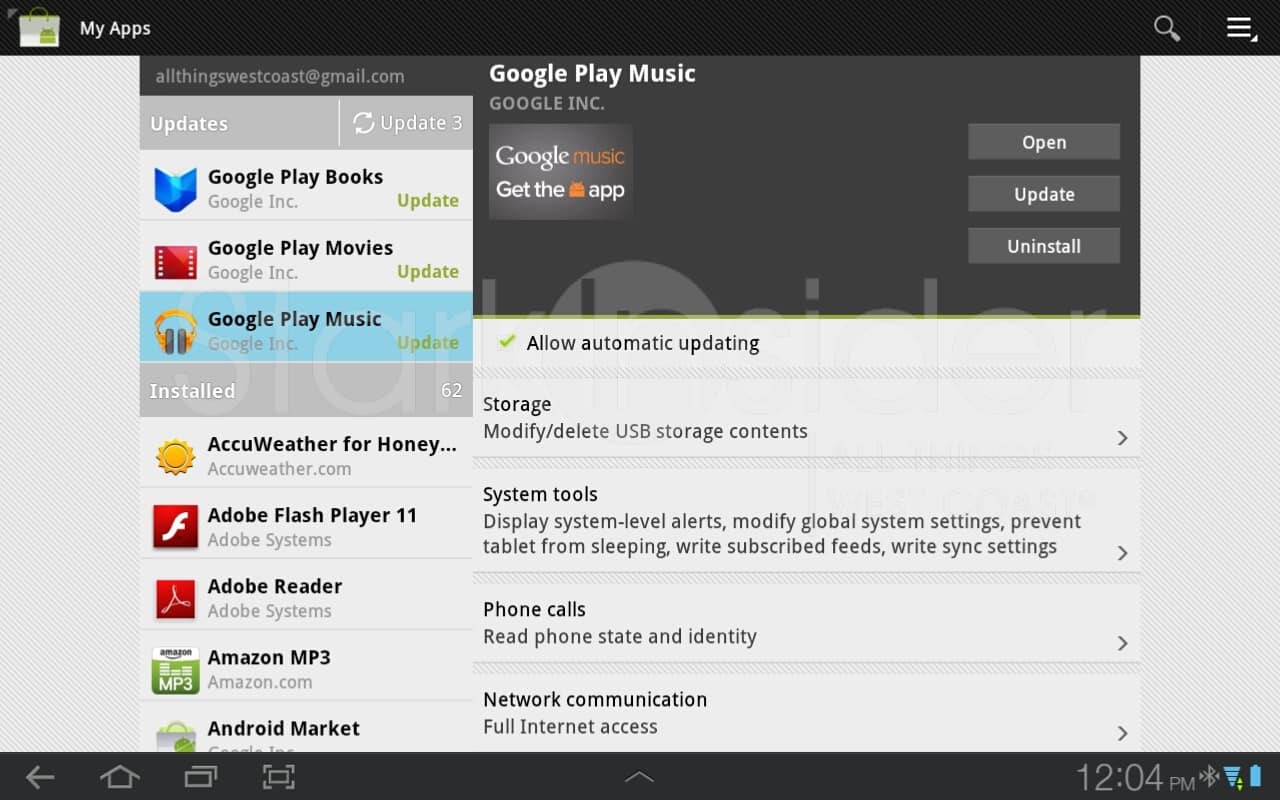The height and width of the screenshot is (800, 1280).
Task: Expand the System tools permission chevron
Action: (x=1122, y=553)
